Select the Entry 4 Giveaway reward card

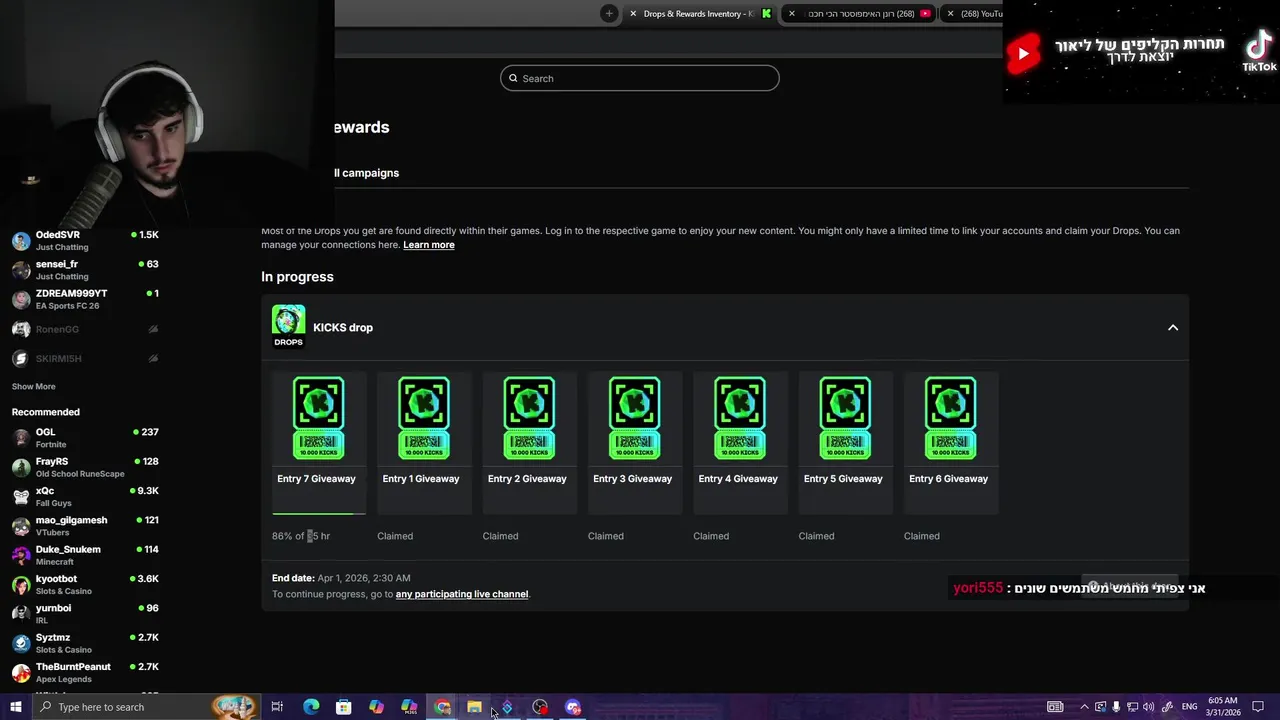pyautogui.click(x=740, y=443)
